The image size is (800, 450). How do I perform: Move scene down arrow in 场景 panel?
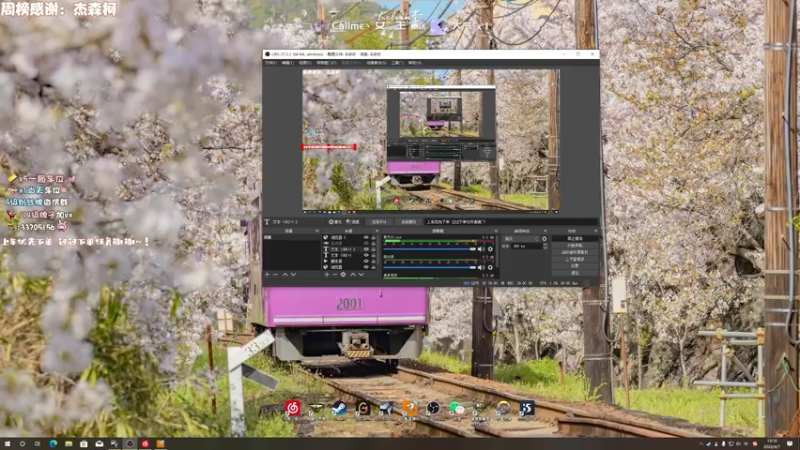point(293,274)
